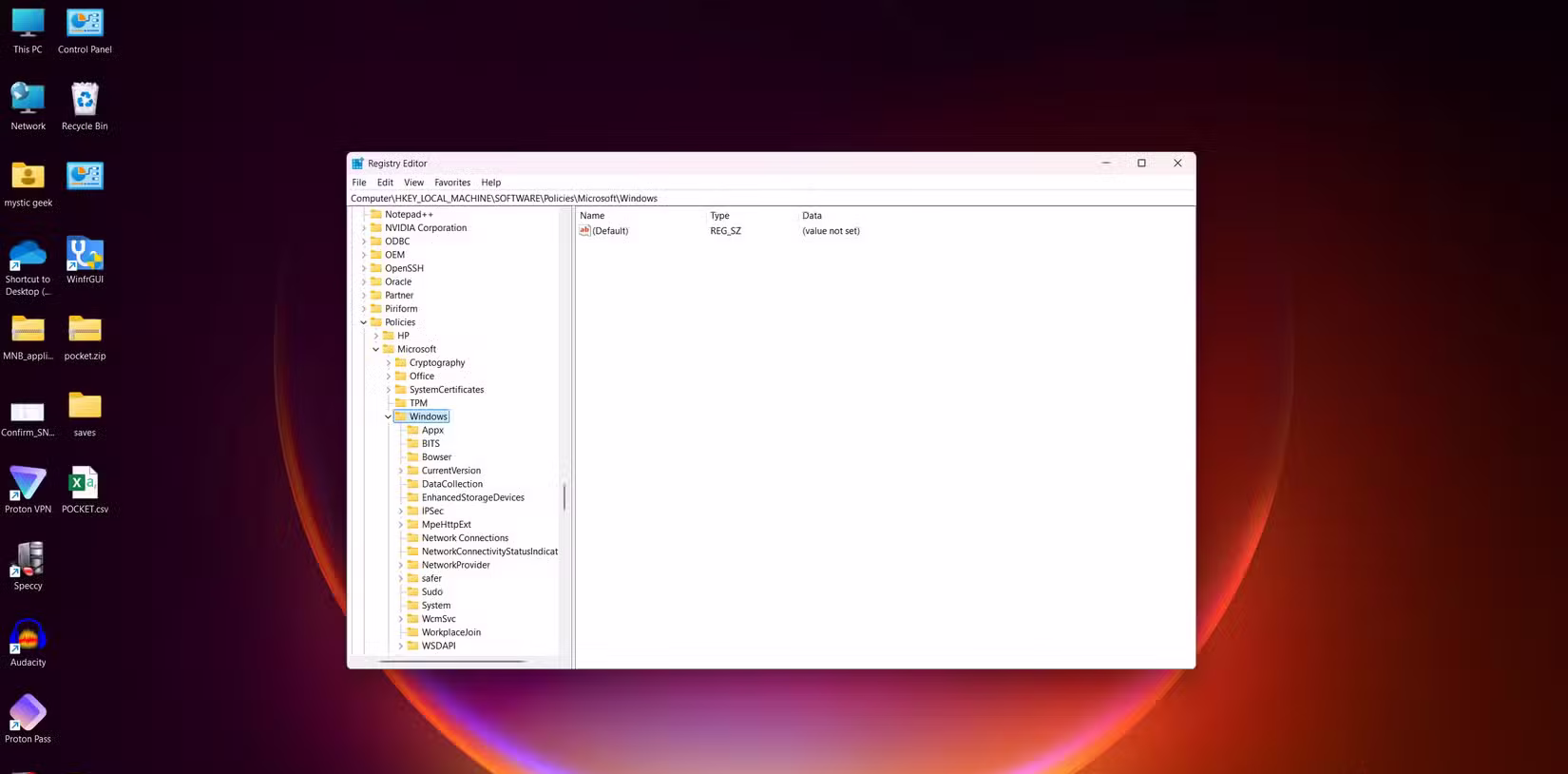1568x774 pixels.
Task: Select the Network desktop icon
Action: pos(28,106)
